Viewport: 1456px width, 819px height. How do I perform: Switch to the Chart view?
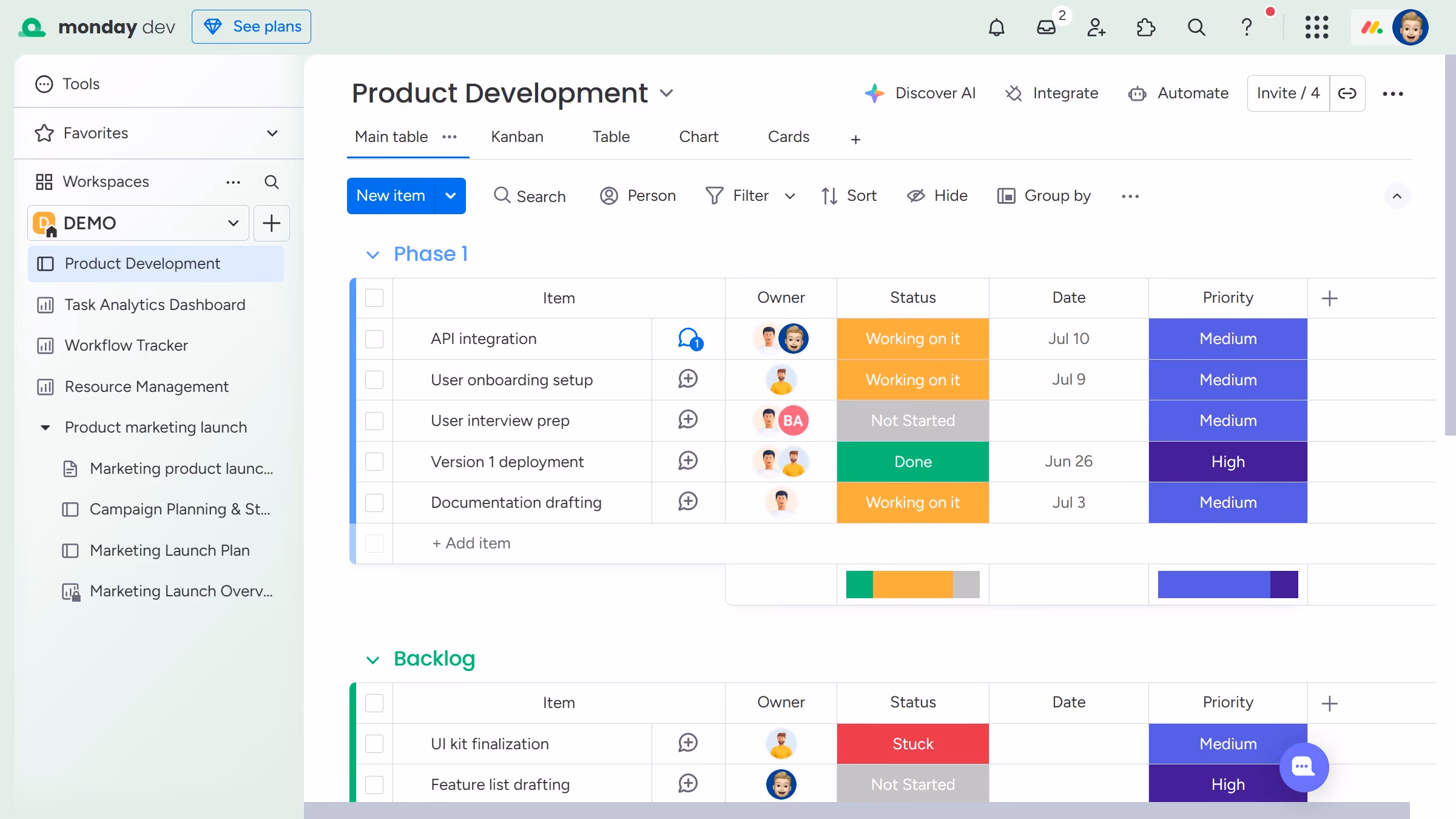click(x=698, y=137)
